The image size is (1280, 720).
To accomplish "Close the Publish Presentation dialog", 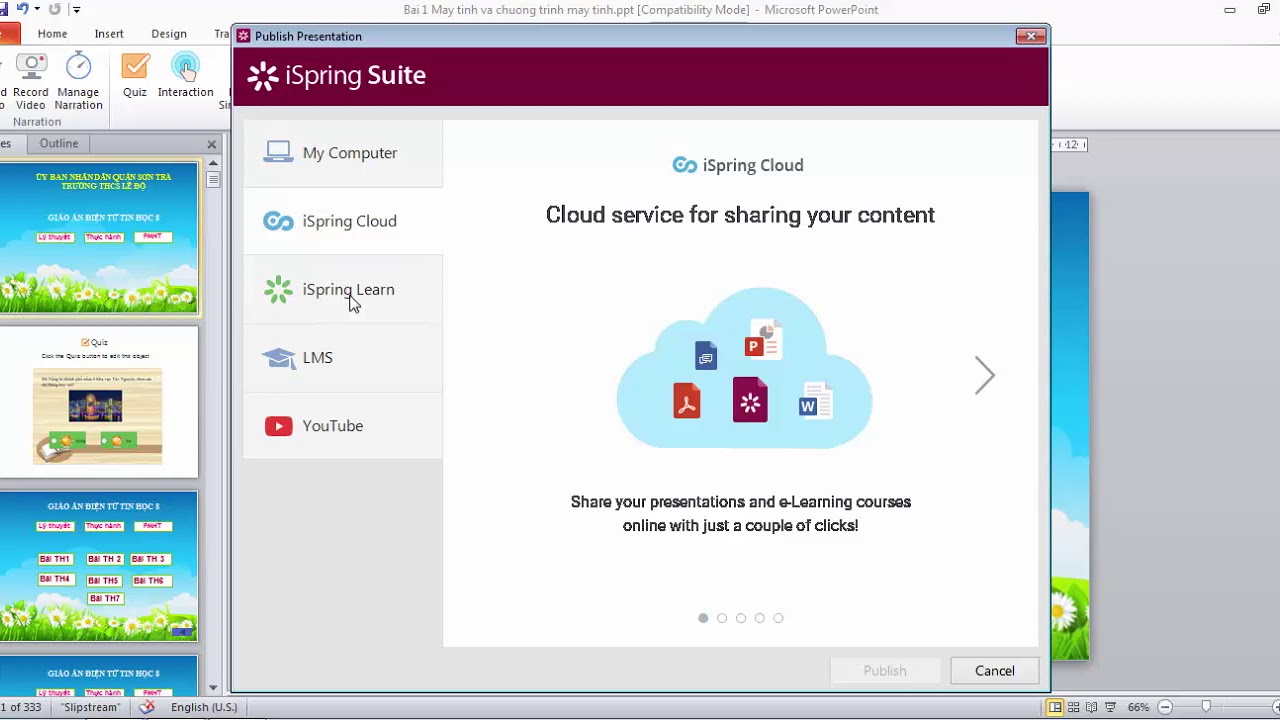I will coord(1031,36).
